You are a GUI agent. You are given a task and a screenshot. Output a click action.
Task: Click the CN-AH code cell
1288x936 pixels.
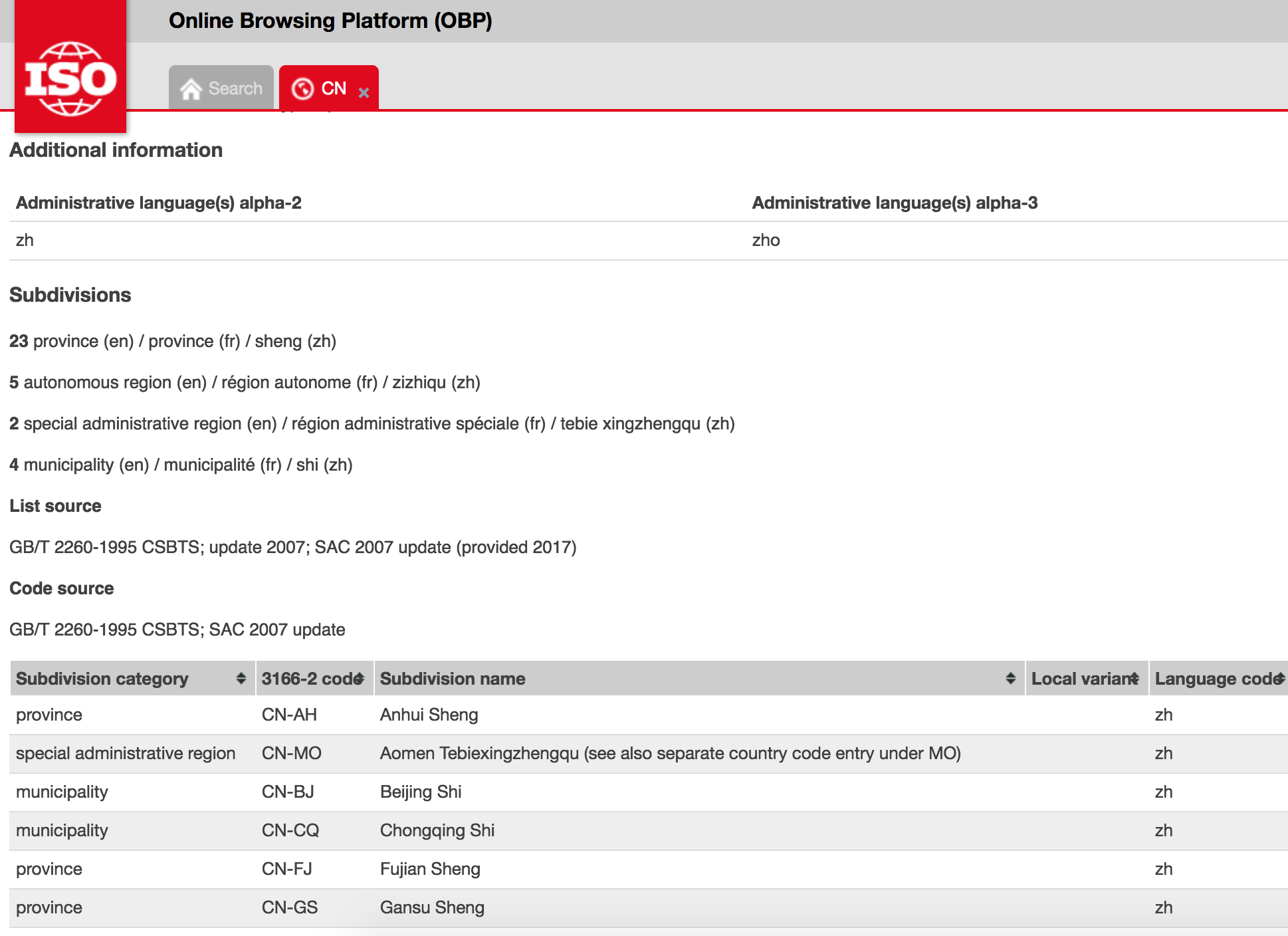tap(289, 715)
